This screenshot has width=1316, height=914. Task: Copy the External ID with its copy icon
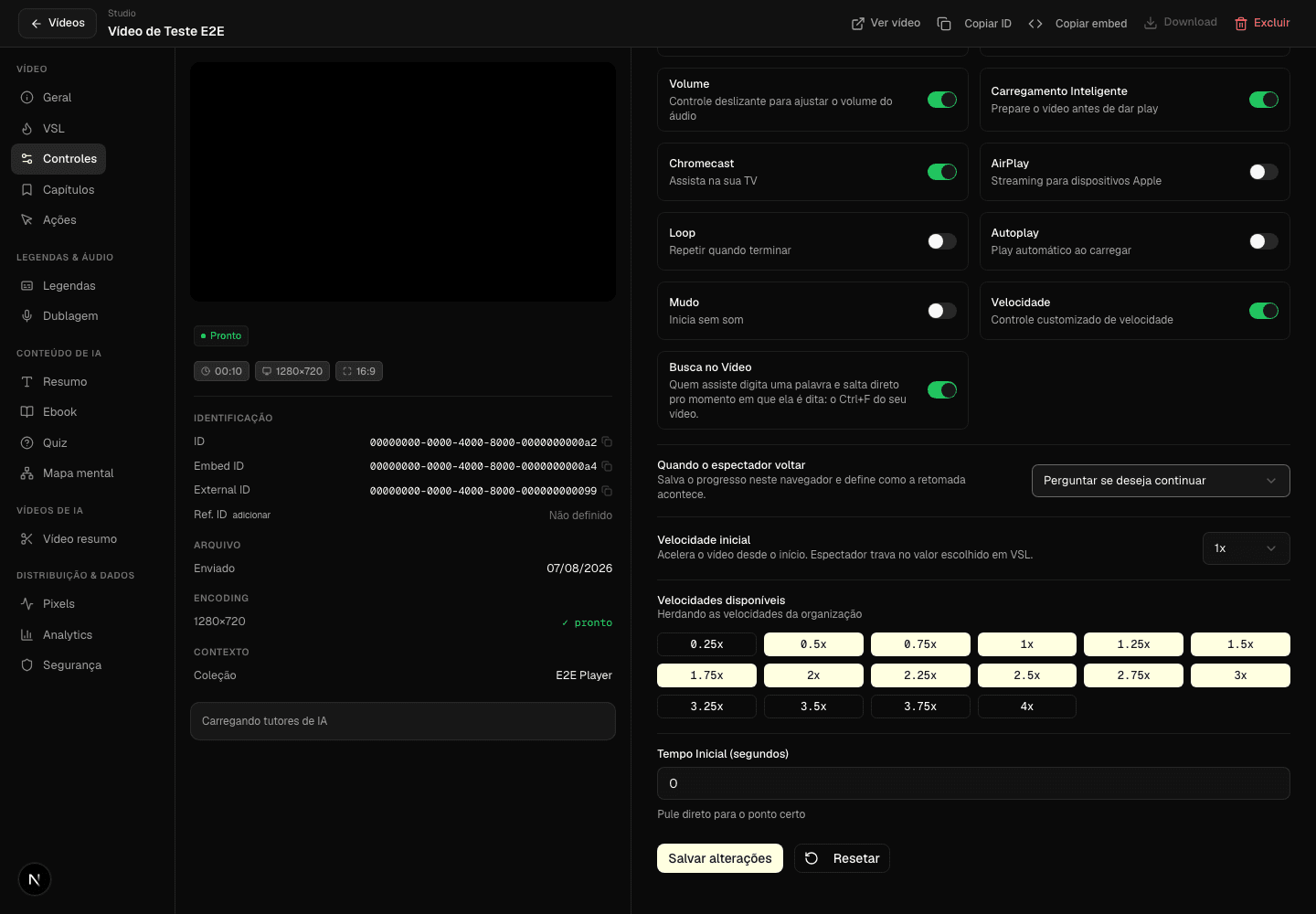click(x=607, y=491)
